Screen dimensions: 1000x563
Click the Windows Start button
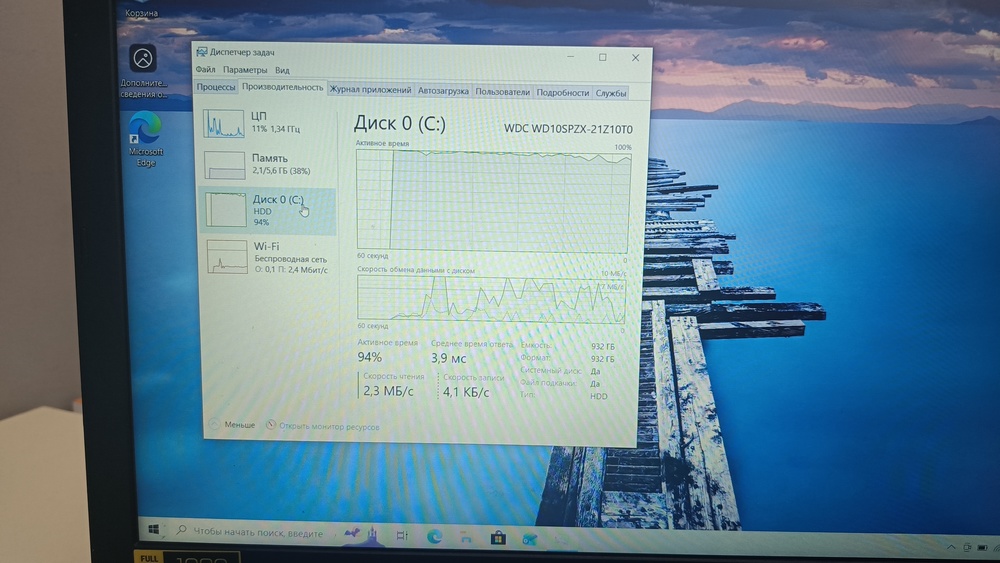(x=155, y=530)
